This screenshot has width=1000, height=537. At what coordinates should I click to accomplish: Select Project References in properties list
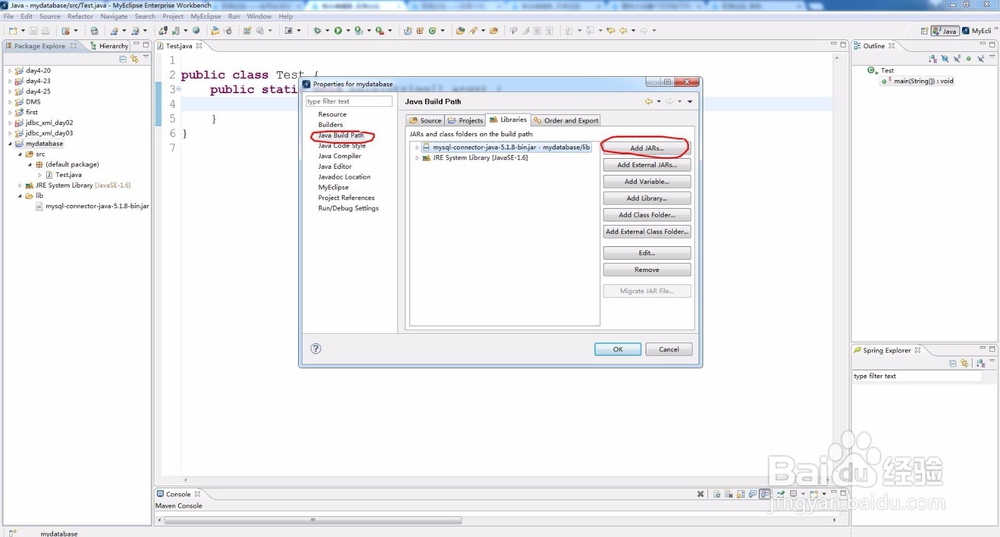click(346, 198)
